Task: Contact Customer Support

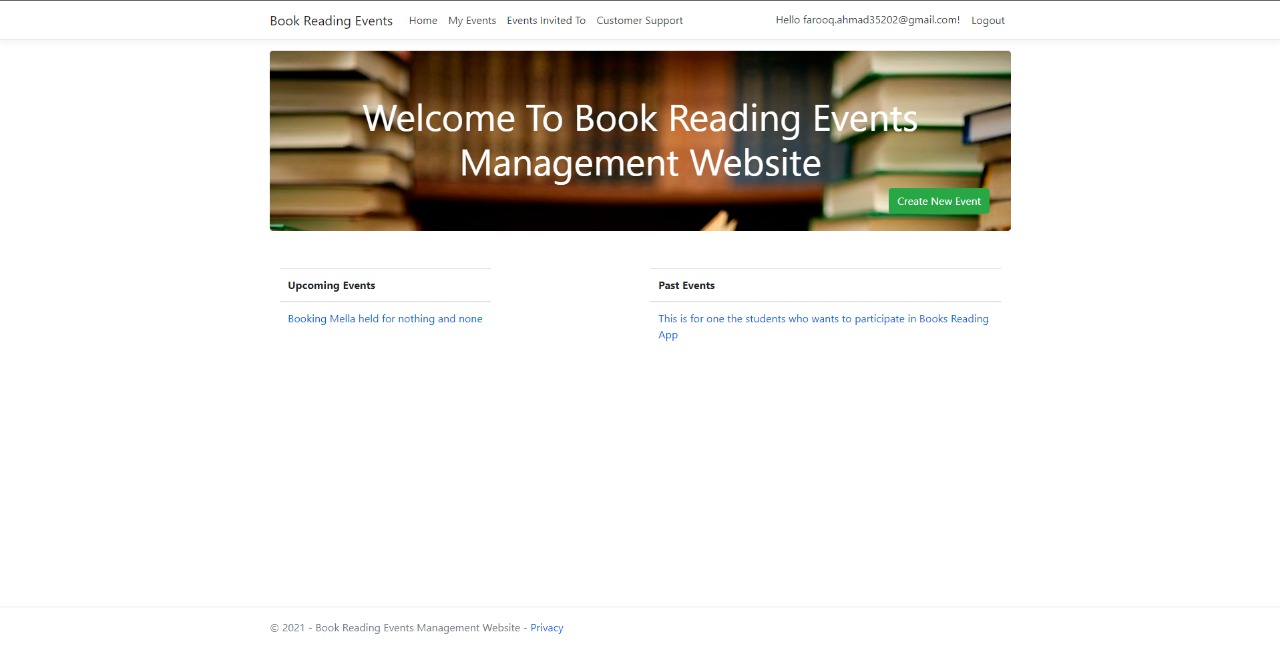Action: click(x=639, y=20)
